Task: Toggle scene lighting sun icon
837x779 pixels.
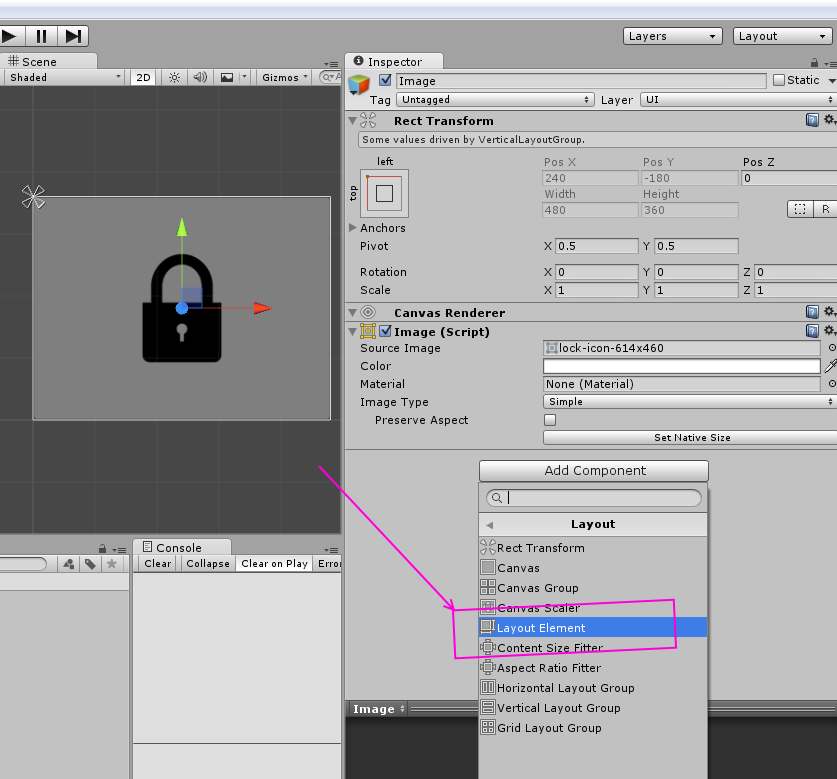Action: [174, 77]
